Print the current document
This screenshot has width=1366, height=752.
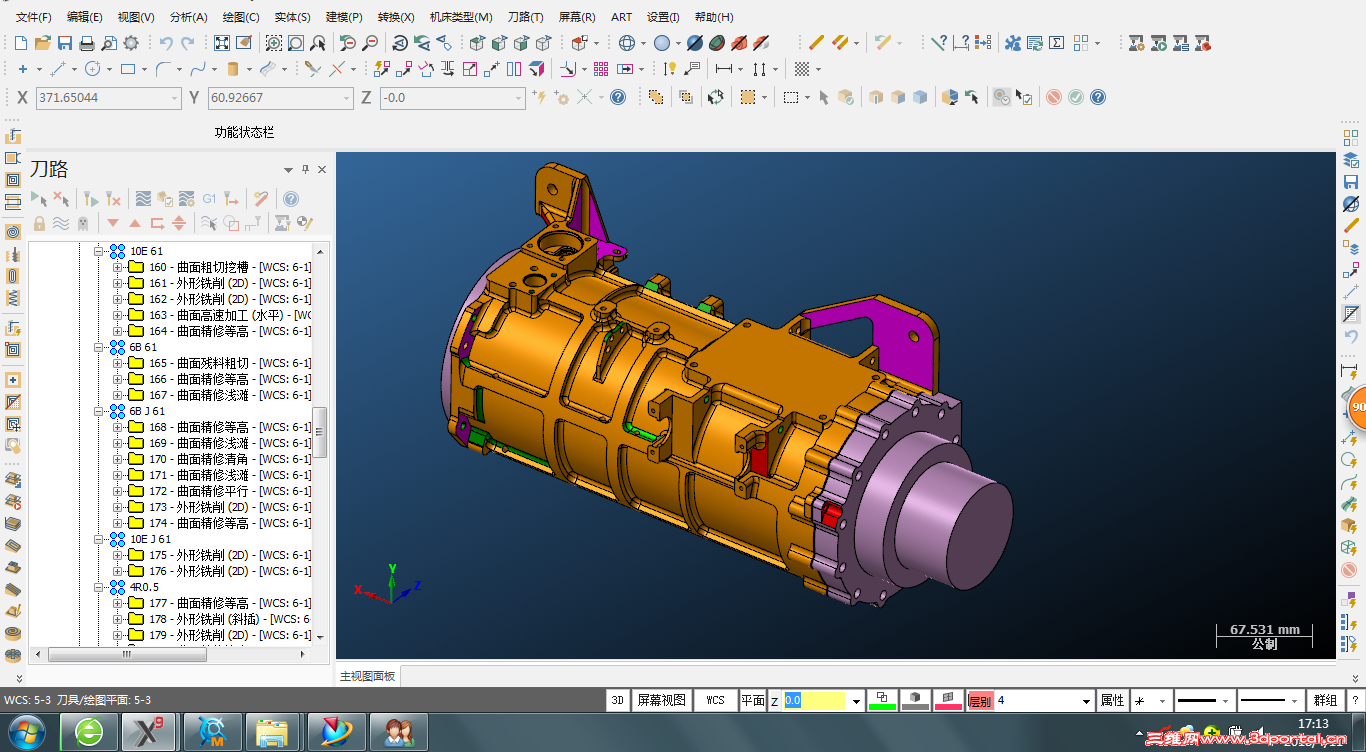point(87,43)
